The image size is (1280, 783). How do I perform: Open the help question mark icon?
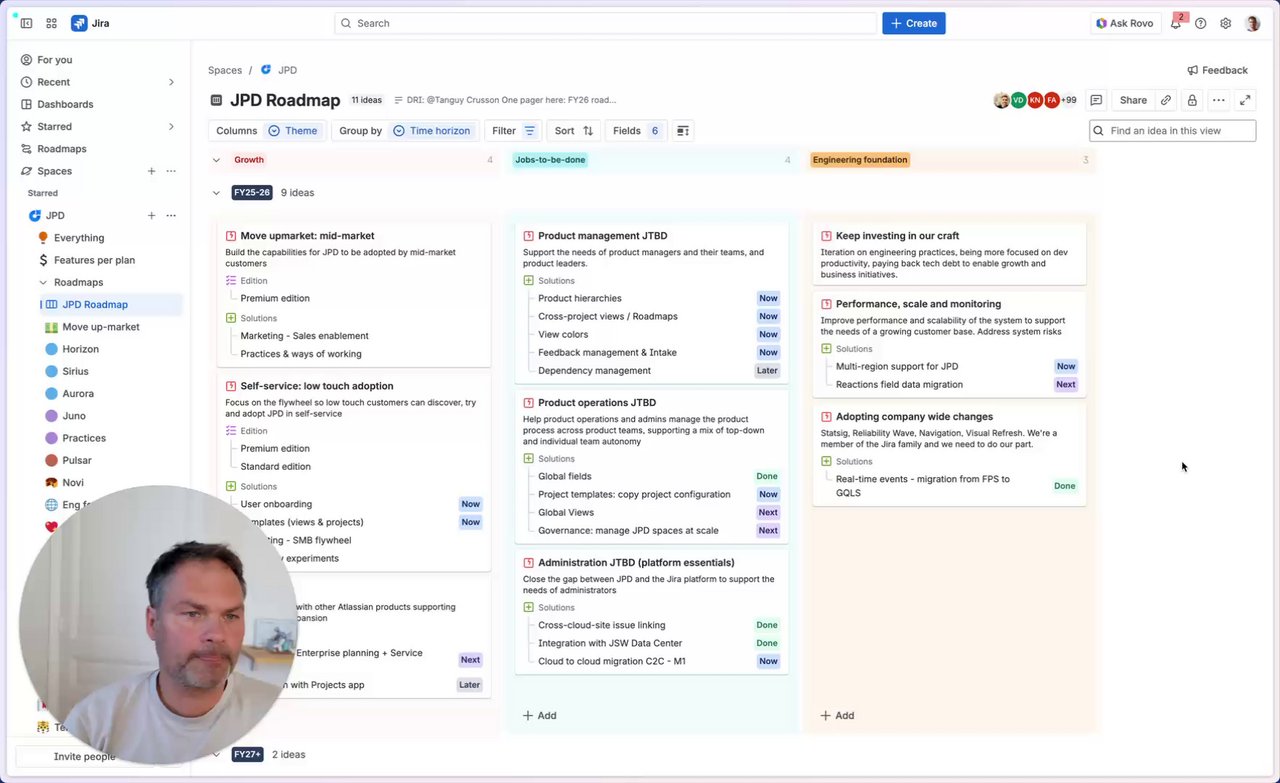pyautogui.click(x=1201, y=23)
